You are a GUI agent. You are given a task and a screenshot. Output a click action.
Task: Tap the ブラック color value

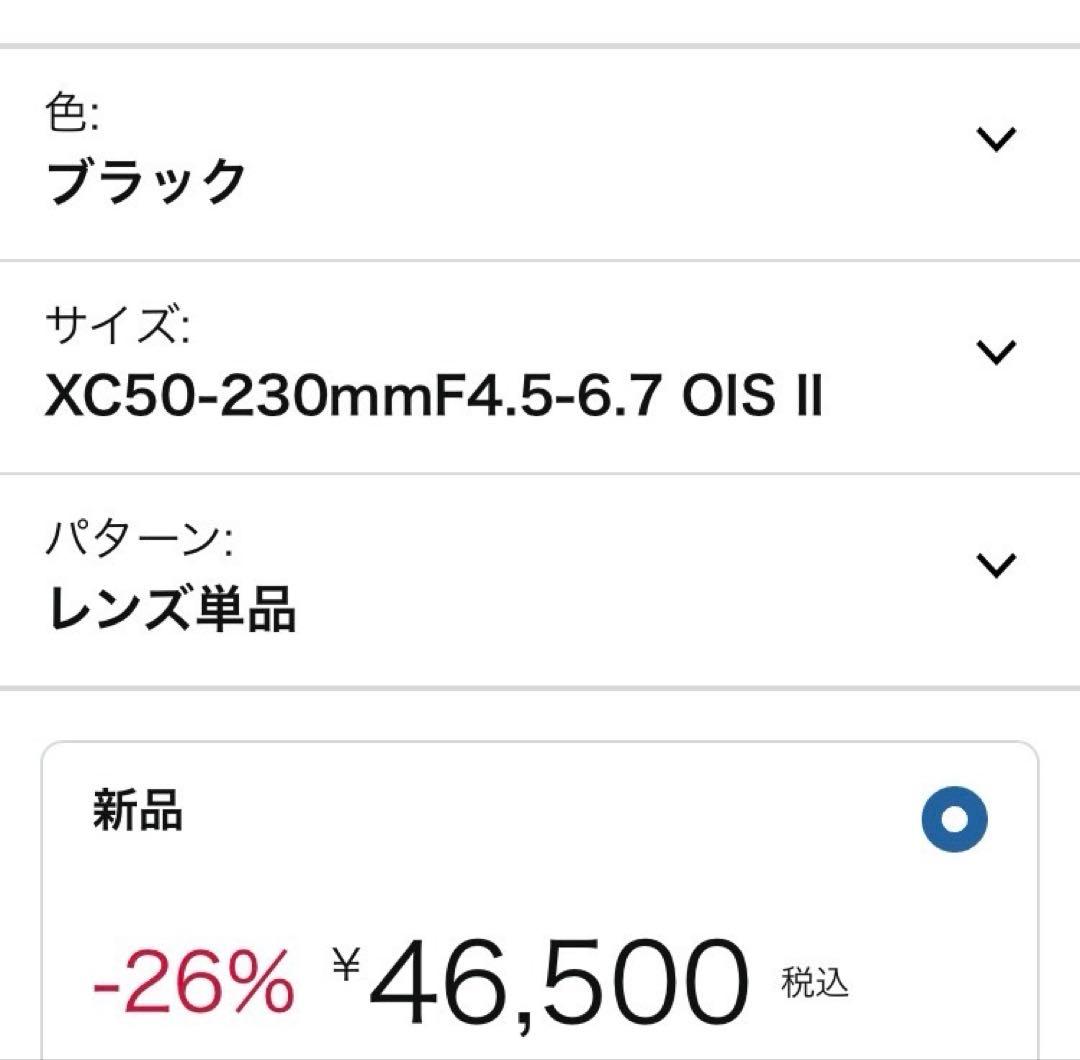[x=147, y=182]
